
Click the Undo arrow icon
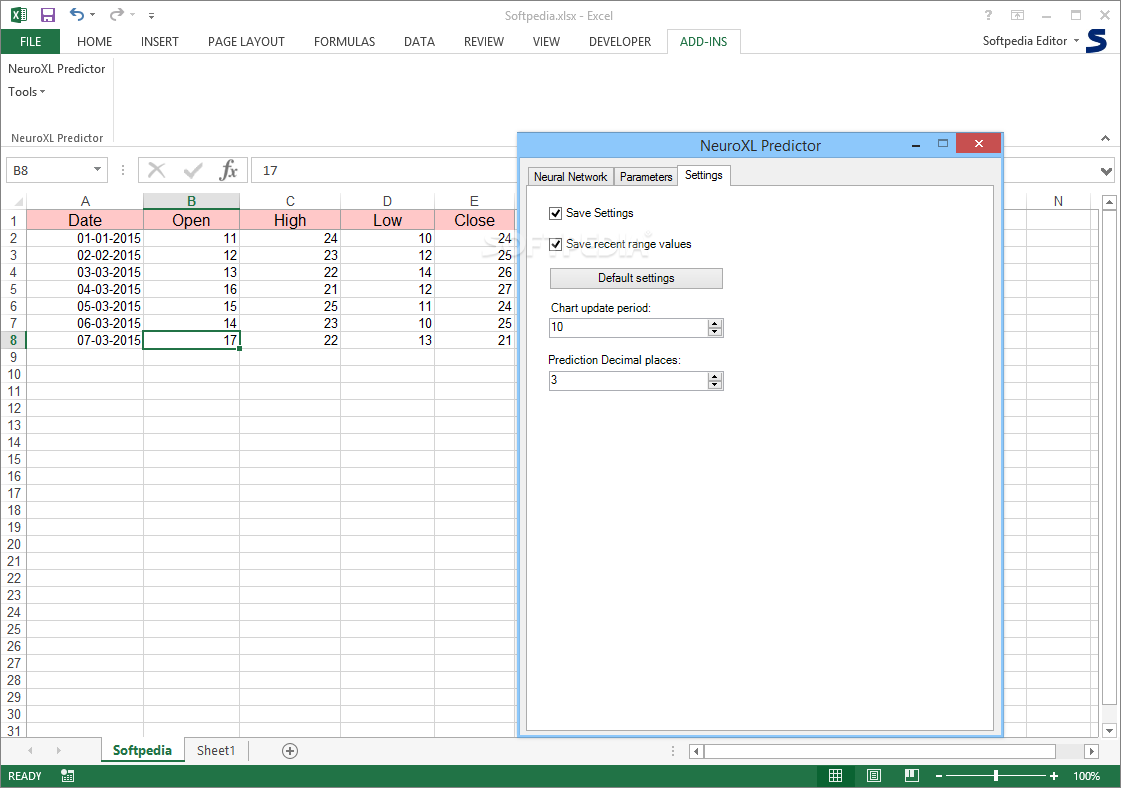pos(76,14)
